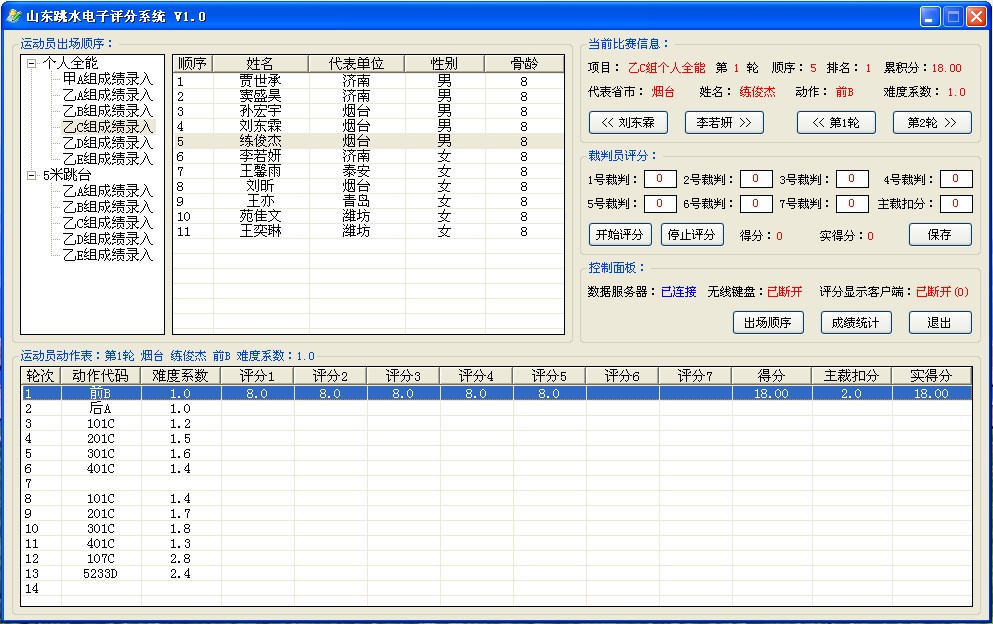This screenshot has width=993, height=624.
Task: Open 甲A组成绩录入 under 个人全能
Action: [108, 79]
